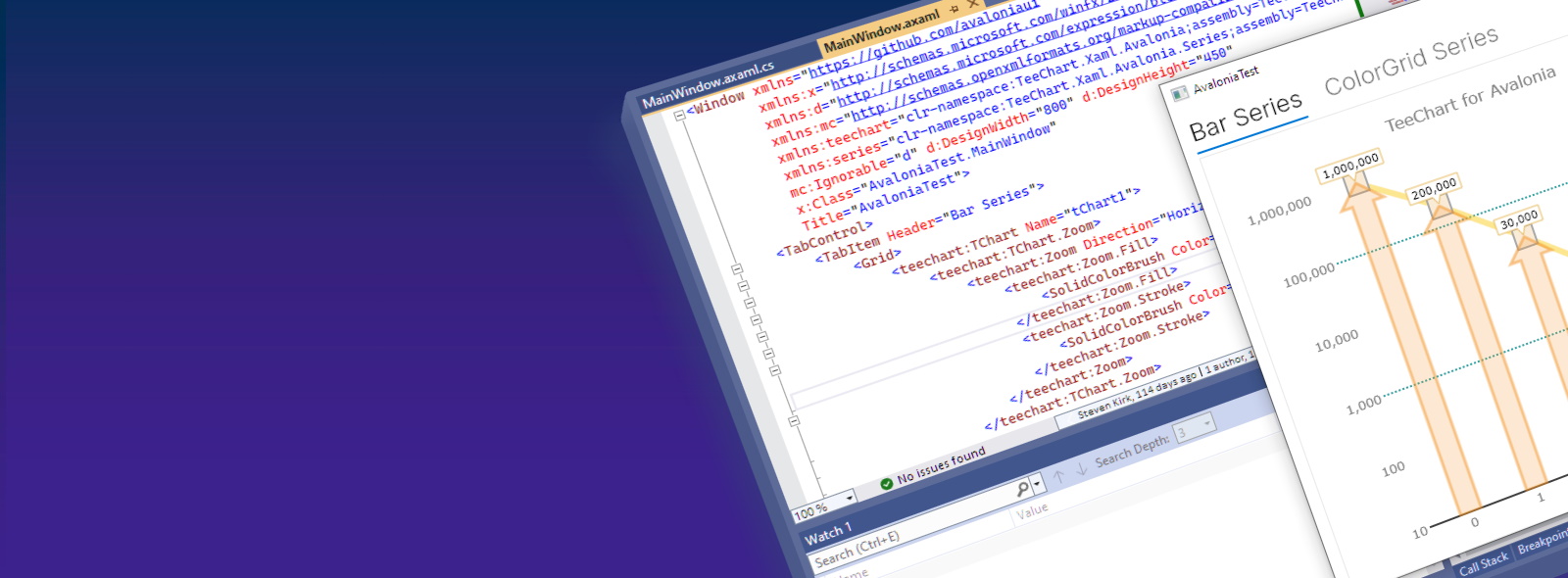The image size is (1568, 578).
Task: Click the 100 axis label
Action: coord(1393,469)
